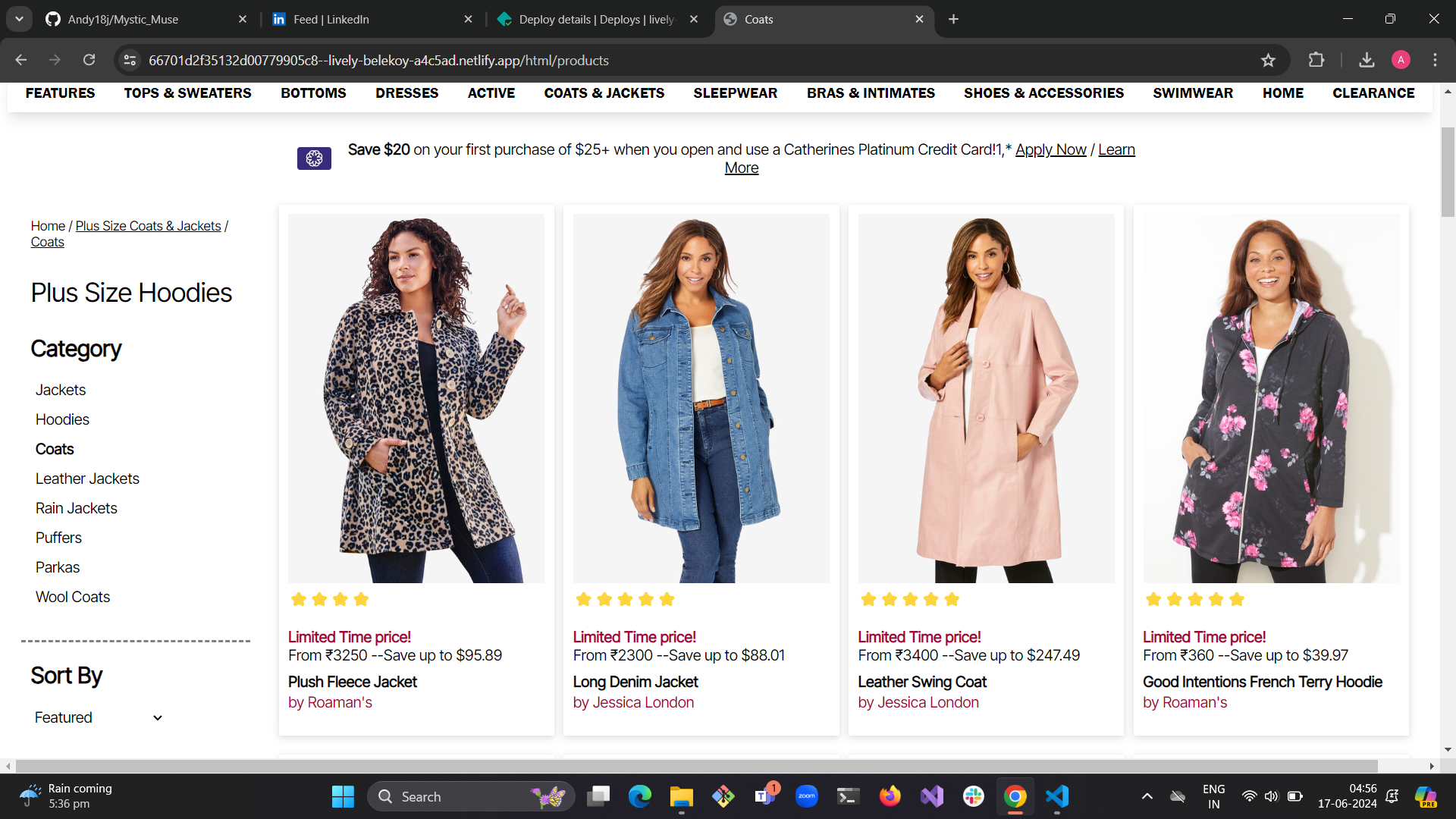Image resolution: width=1456 pixels, height=819 pixels.
Task: Click the purple Catherines credit card icon
Action: point(314,158)
